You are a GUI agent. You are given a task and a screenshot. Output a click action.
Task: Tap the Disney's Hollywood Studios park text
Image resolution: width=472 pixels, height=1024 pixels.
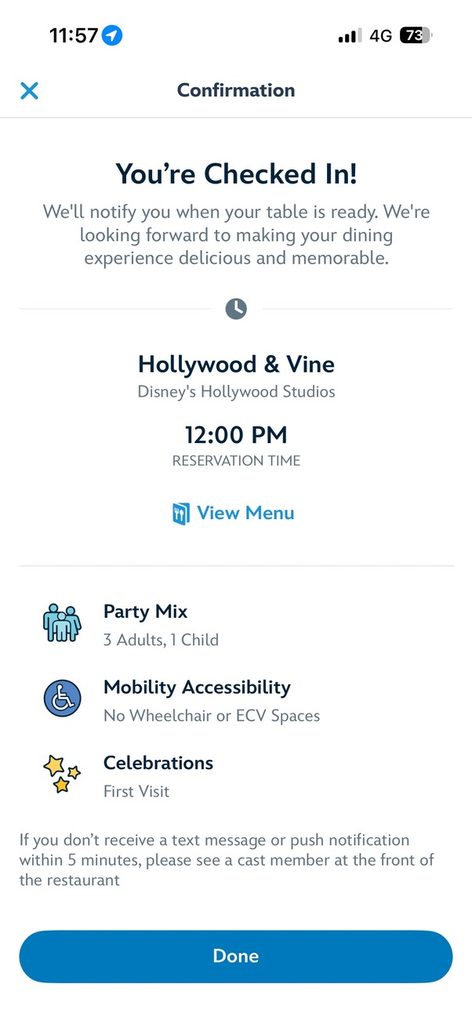tap(236, 392)
